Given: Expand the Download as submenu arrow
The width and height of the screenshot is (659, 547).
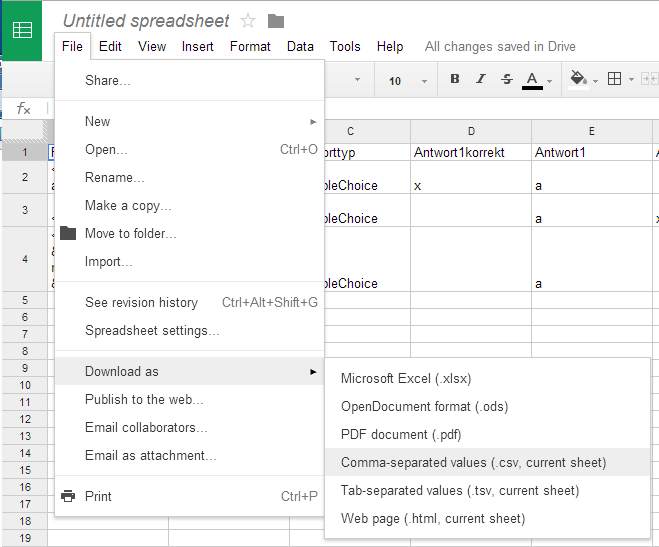Looking at the screenshot, I should click(313, 372).
